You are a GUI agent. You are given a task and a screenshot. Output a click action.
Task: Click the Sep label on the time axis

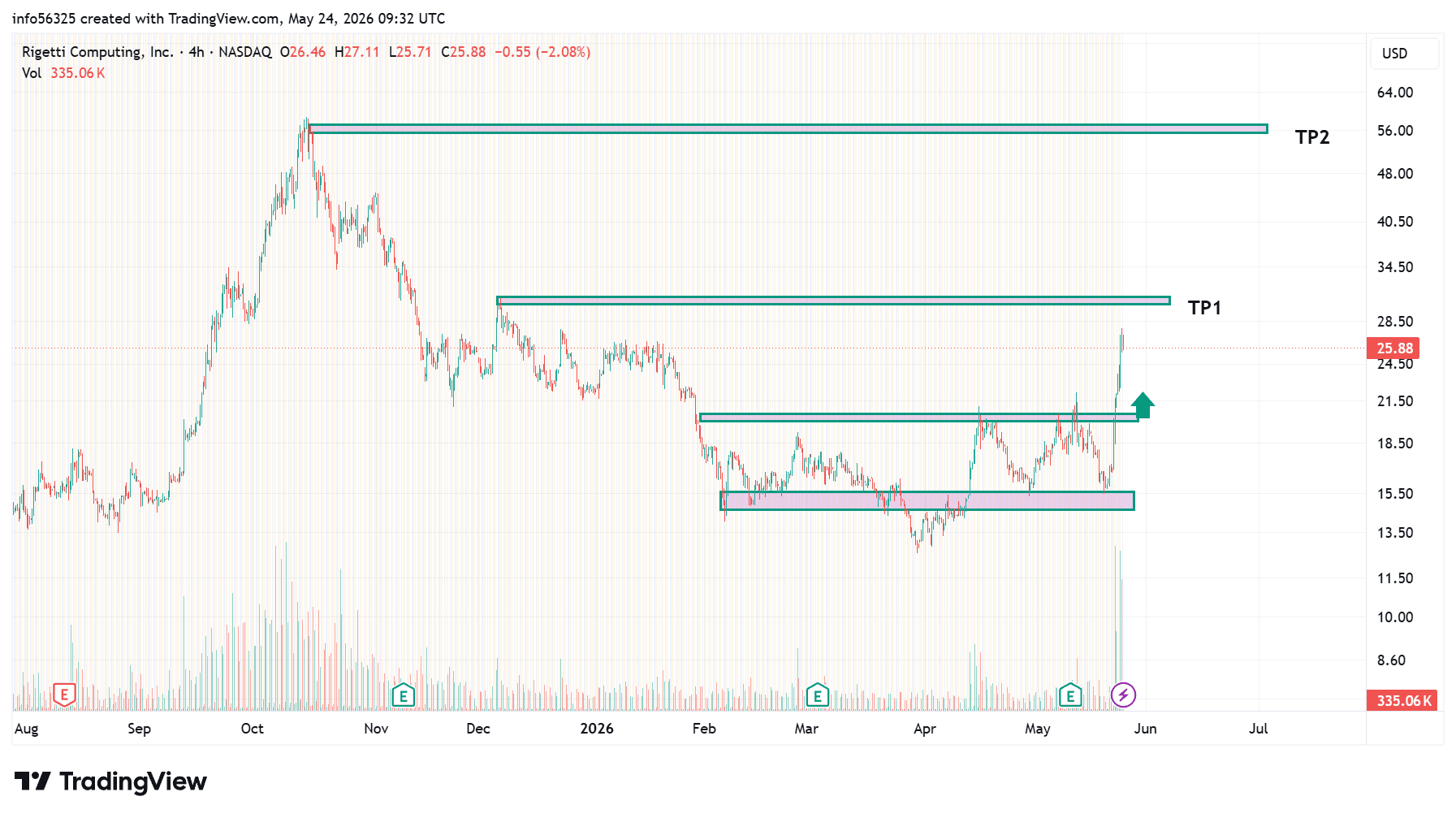point(139,729)
